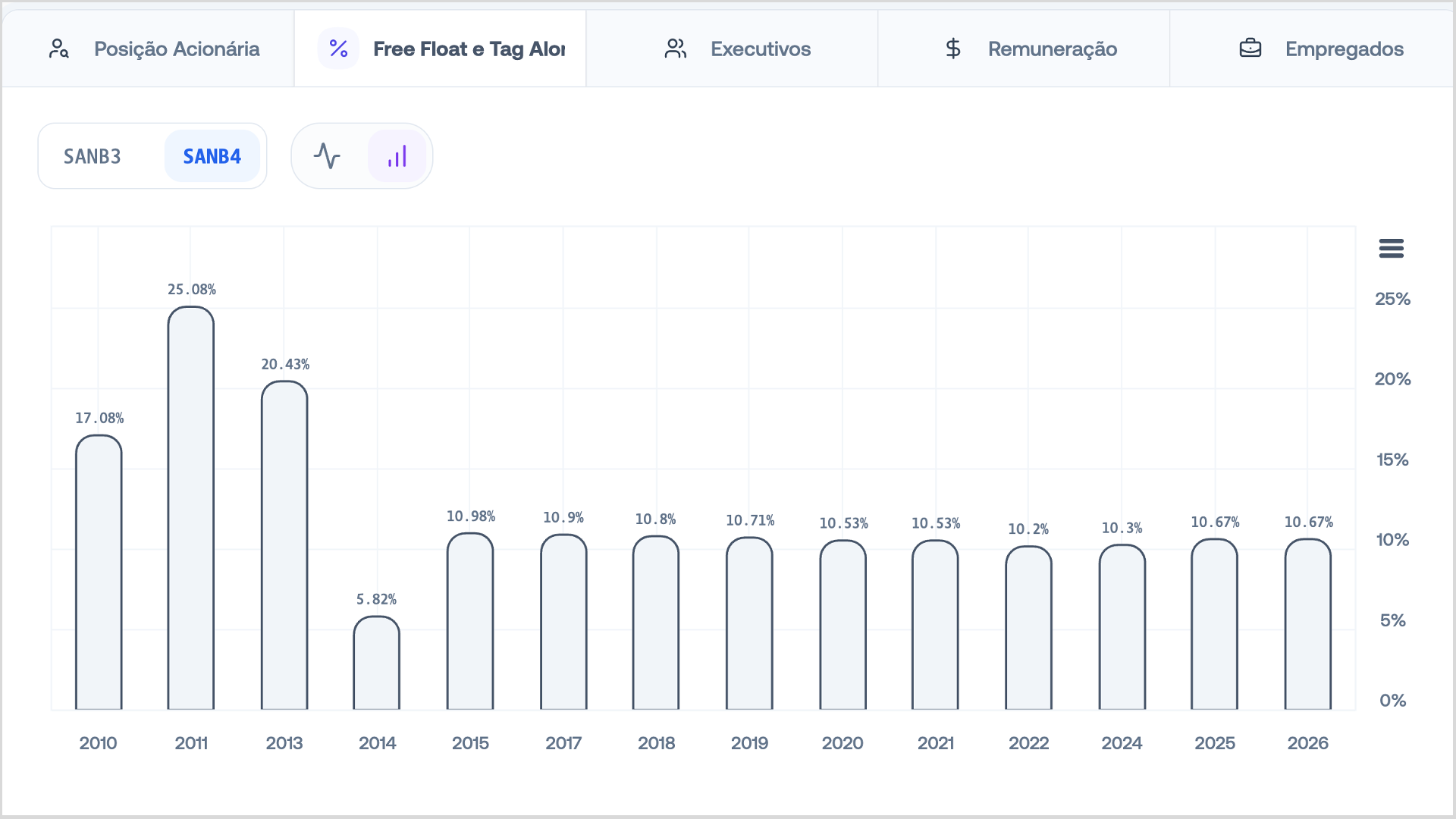Click the 2014 bar showing 5.82%

(377, 663)
